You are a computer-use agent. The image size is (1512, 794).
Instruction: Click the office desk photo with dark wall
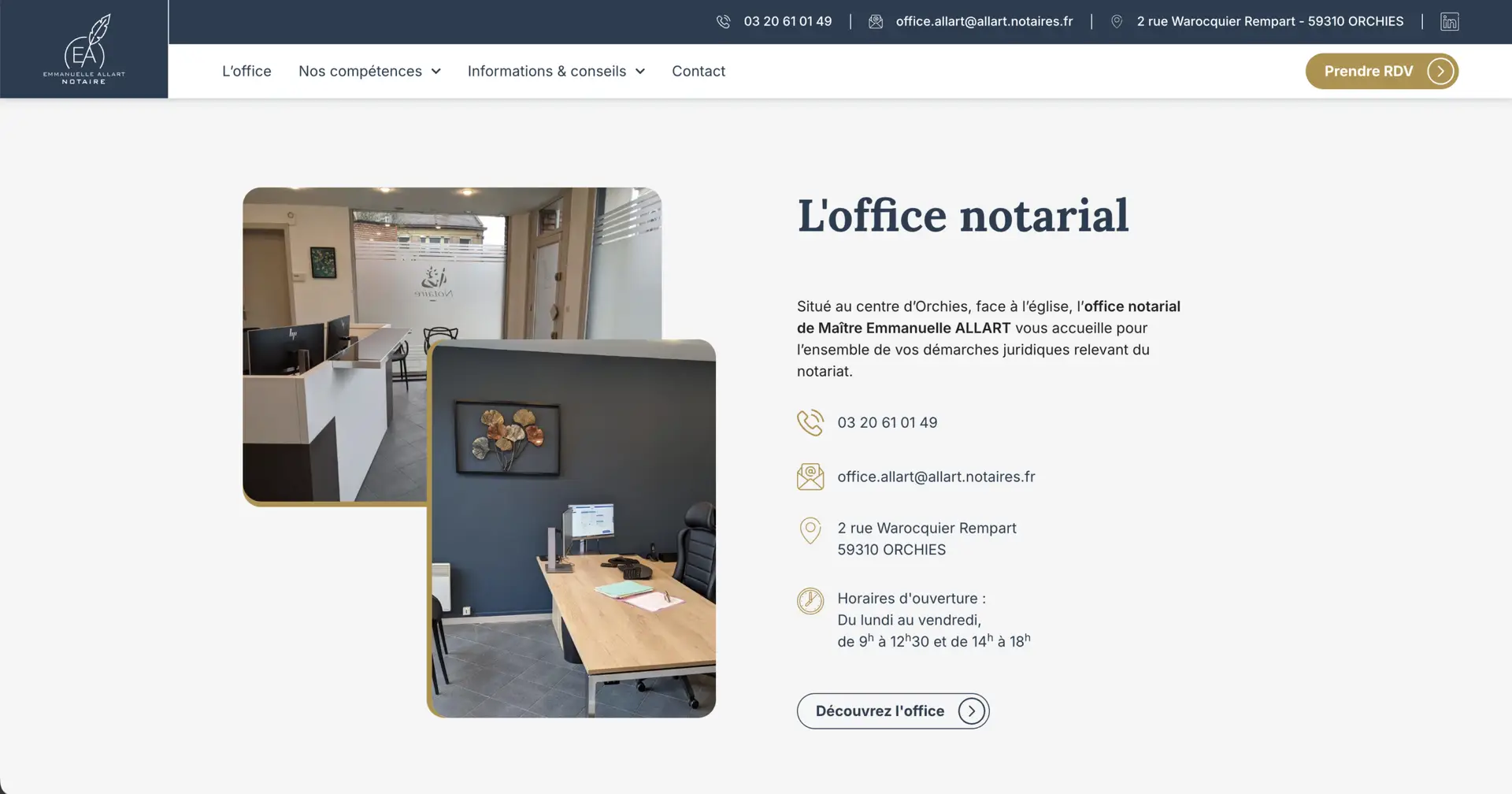[x=572, y=529]
